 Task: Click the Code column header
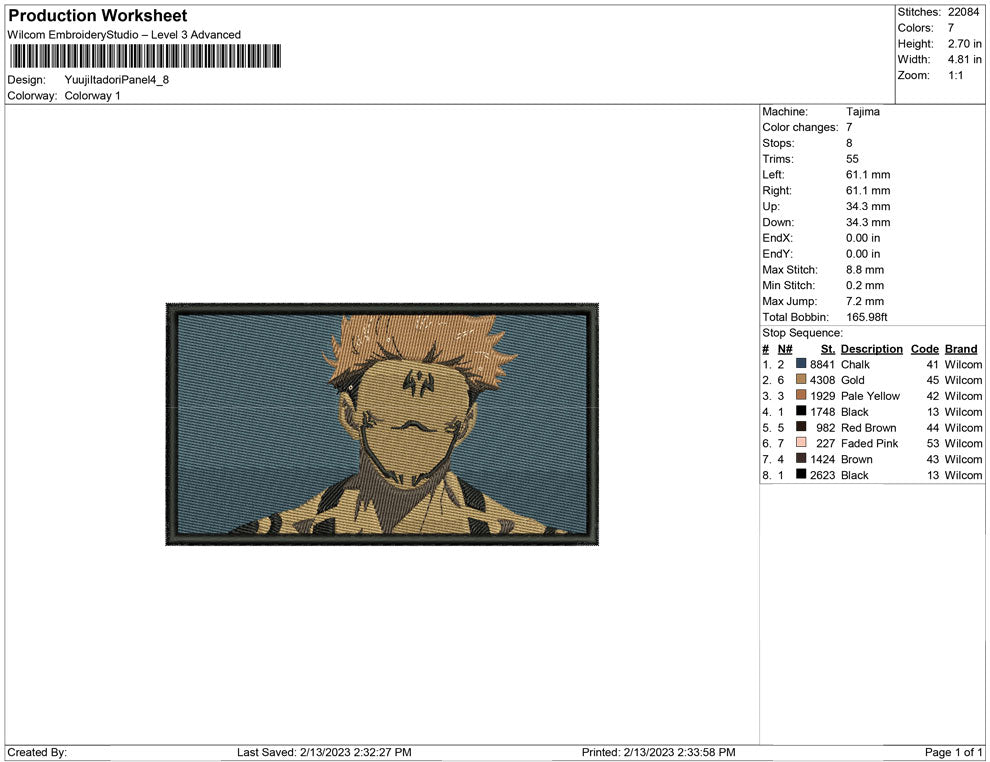click(x=925, y=349)
